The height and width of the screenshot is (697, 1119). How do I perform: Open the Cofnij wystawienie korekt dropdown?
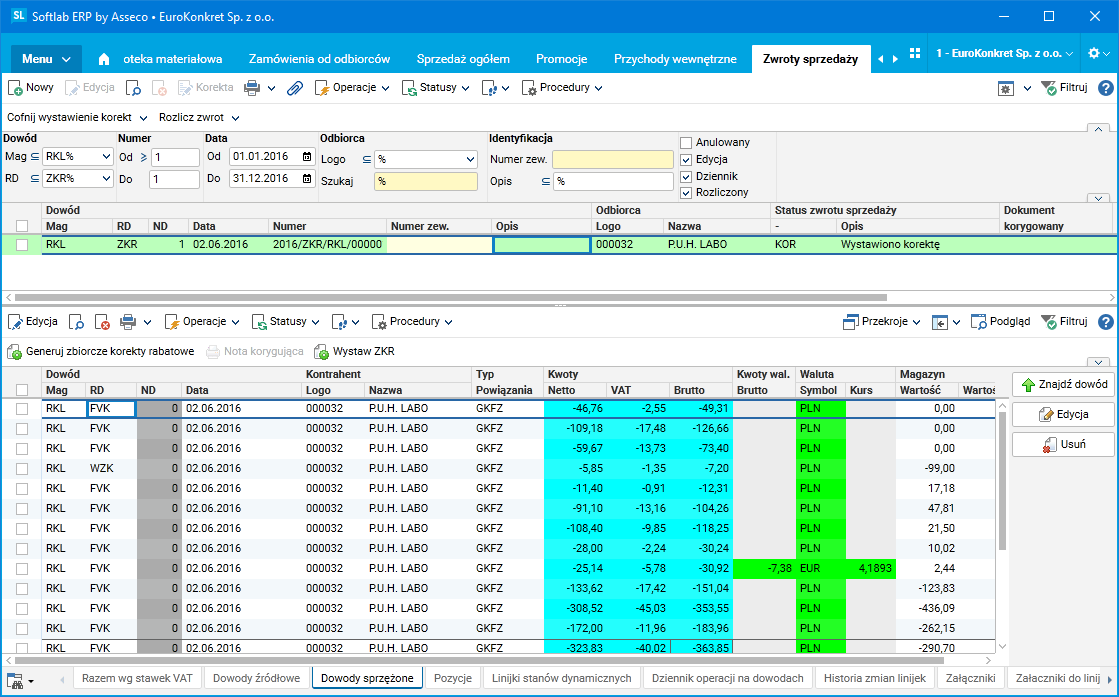(77, 118)
